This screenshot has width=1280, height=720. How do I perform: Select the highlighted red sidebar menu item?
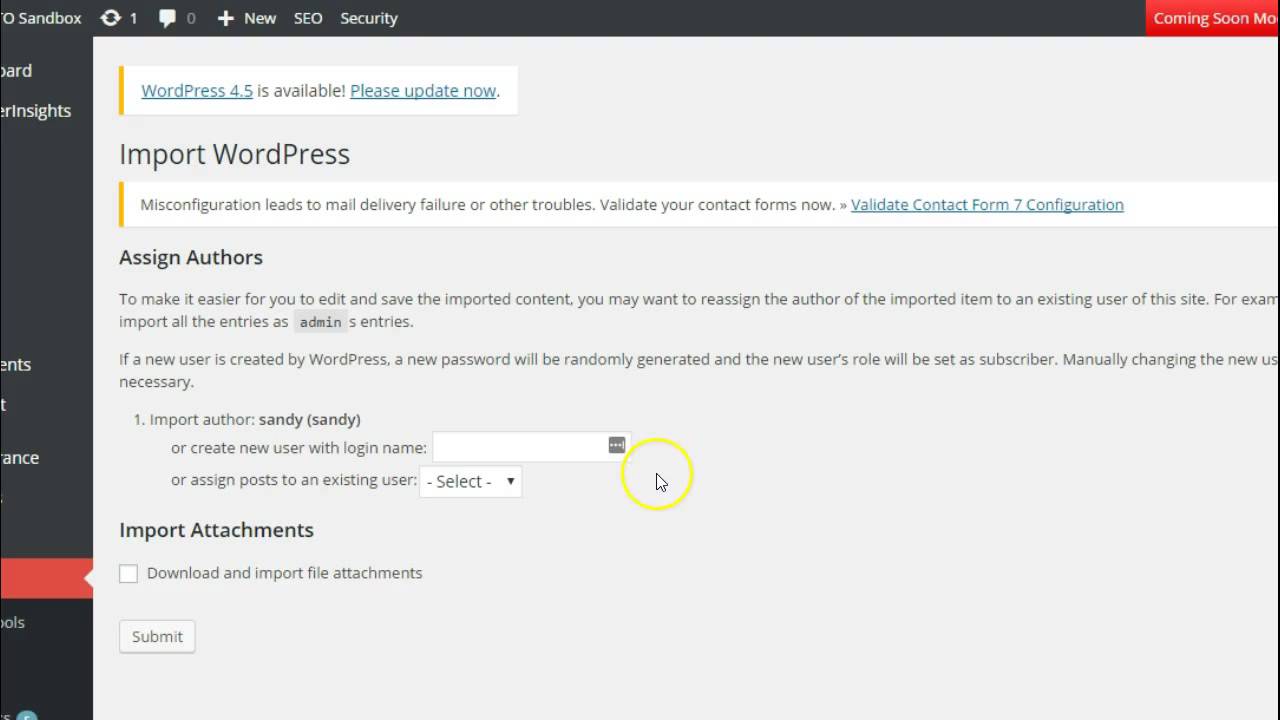pyautogui.click(x=46, y=578)
